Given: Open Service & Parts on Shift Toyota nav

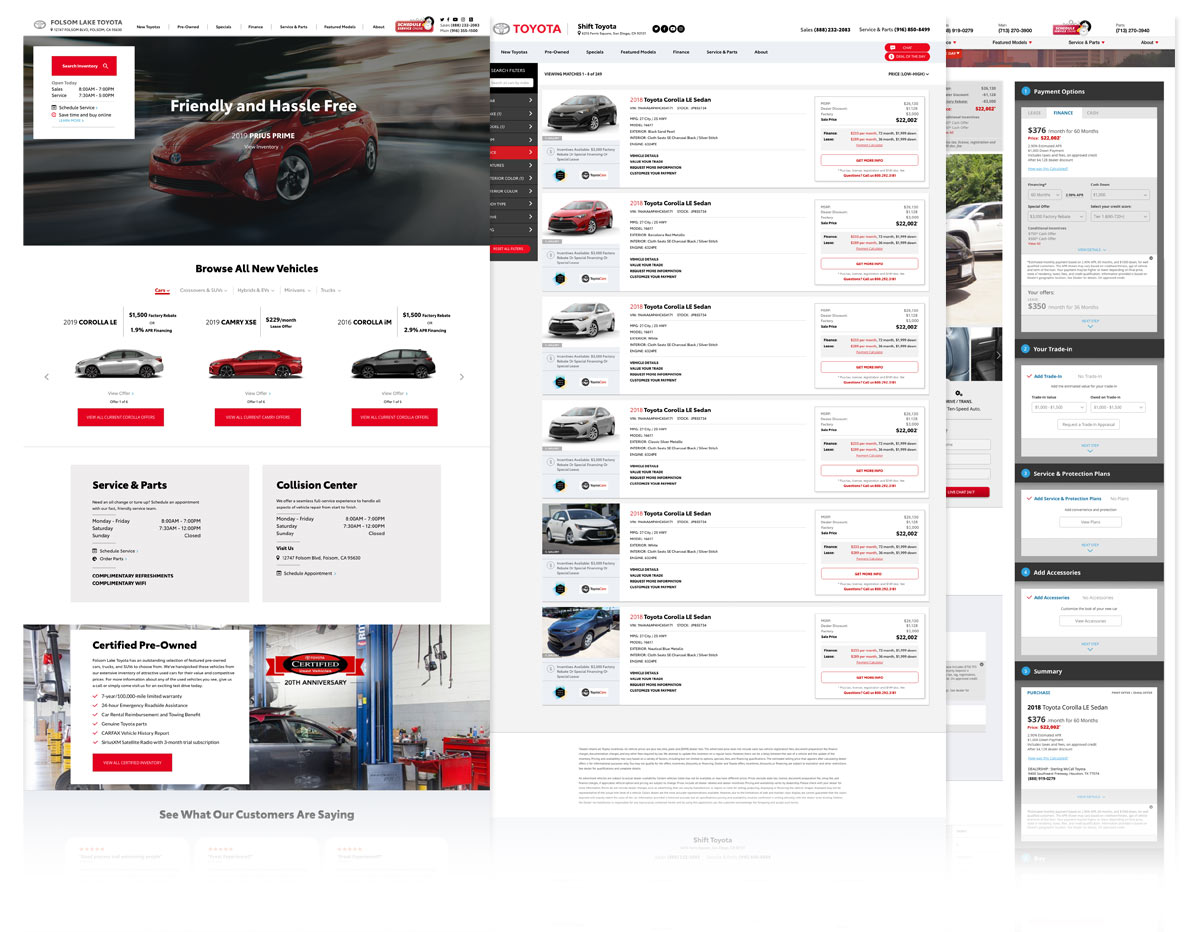Looking at the screenshot, I should (722, 52).
